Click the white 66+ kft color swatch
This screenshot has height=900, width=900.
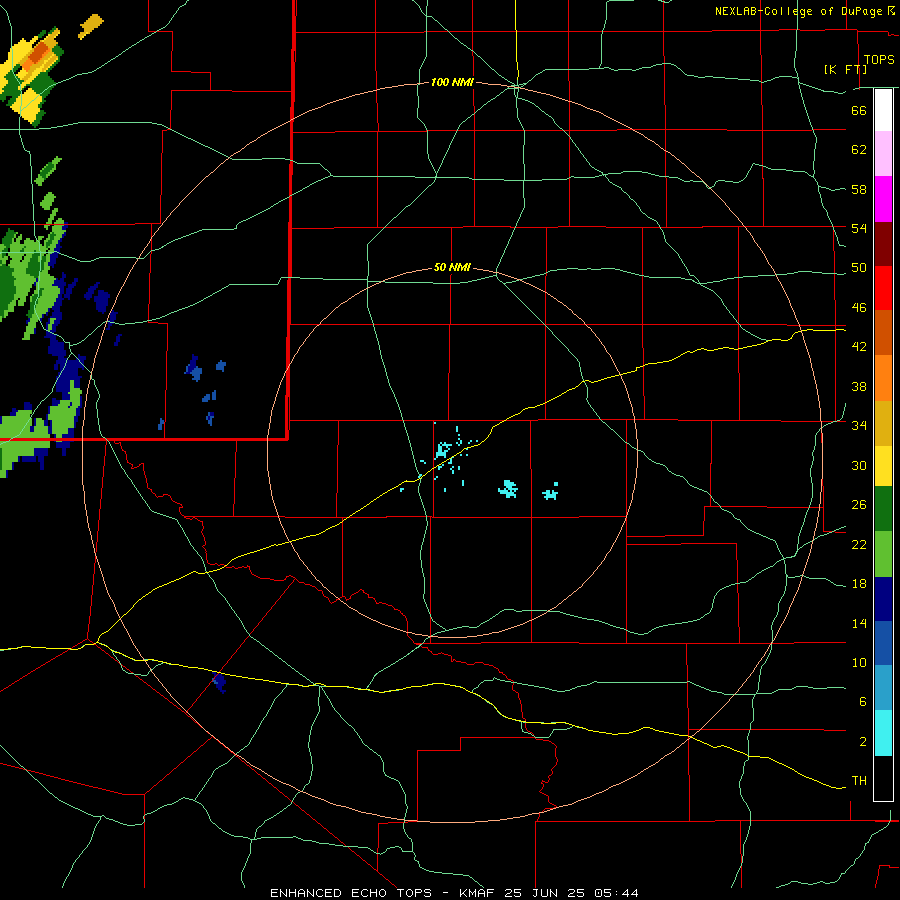click(x=883, y=110)
